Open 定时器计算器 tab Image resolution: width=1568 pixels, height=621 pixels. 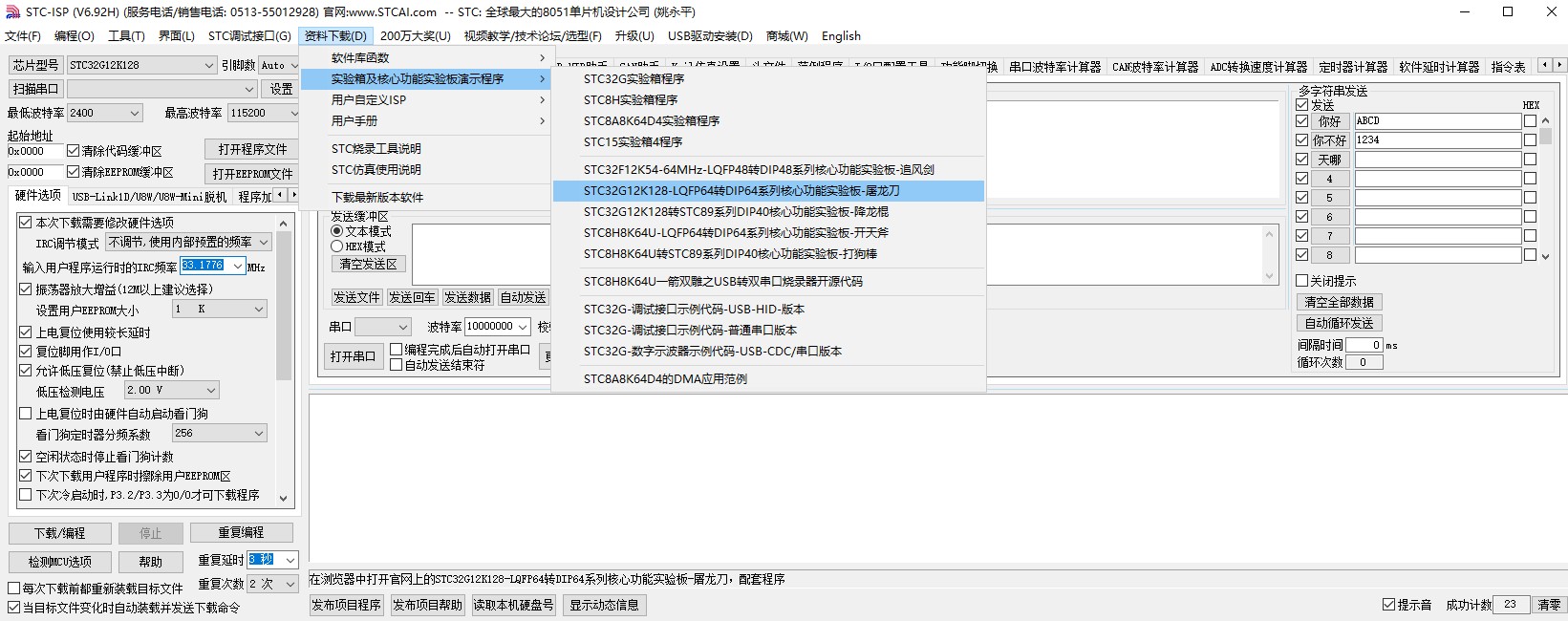(x=1353, y=67)
